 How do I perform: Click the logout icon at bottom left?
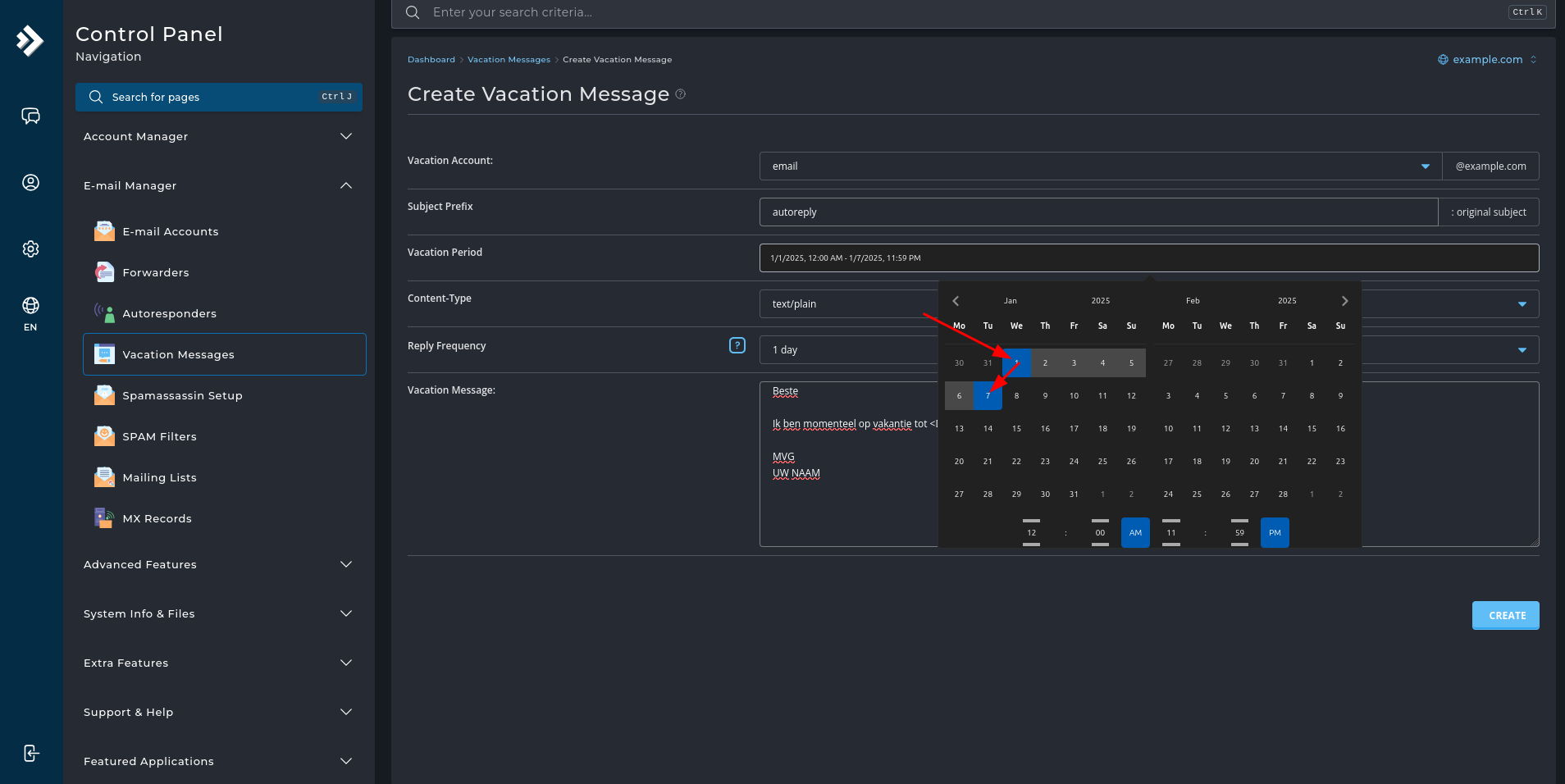pos(30,753)
